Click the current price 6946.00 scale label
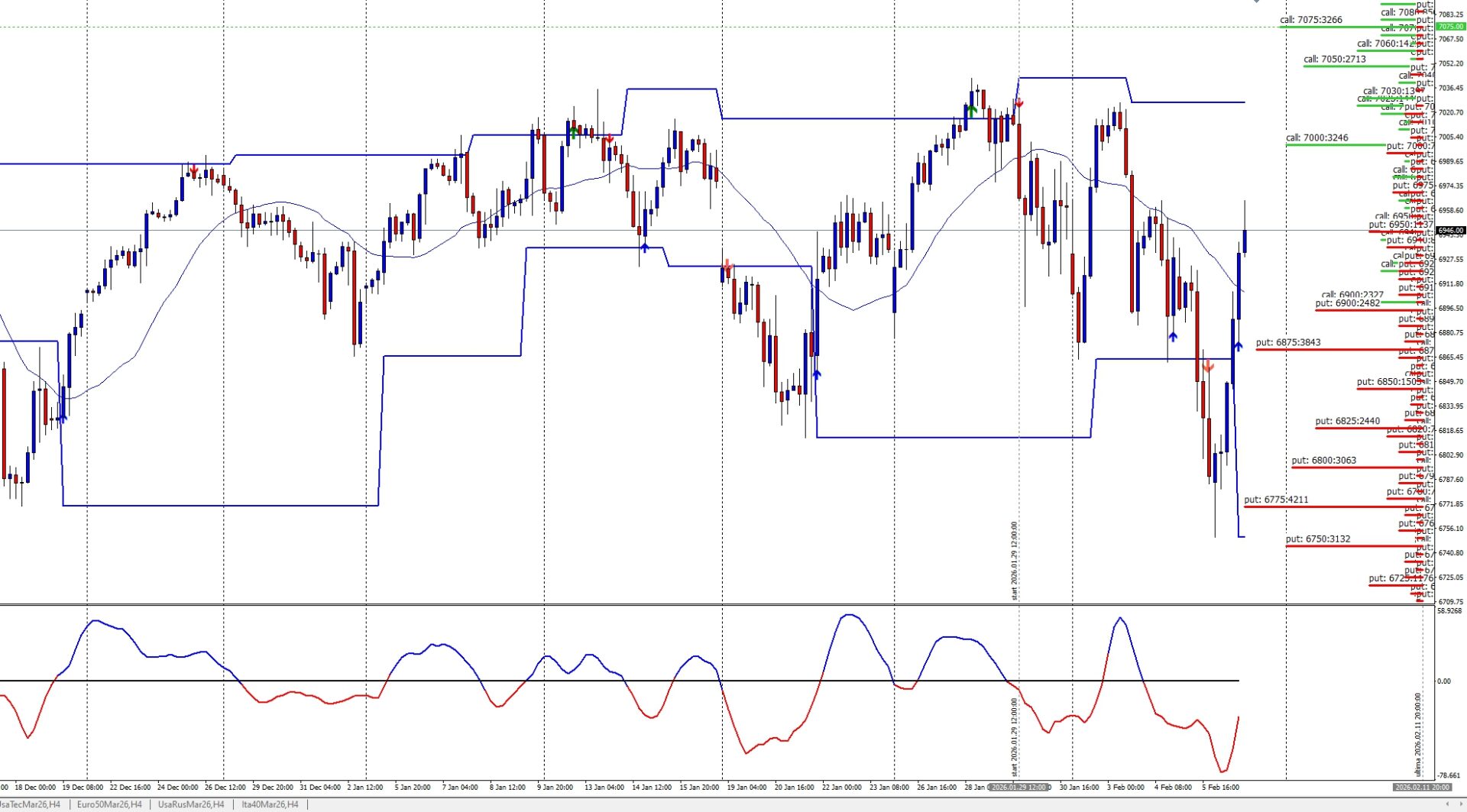 pos(1450,230)
